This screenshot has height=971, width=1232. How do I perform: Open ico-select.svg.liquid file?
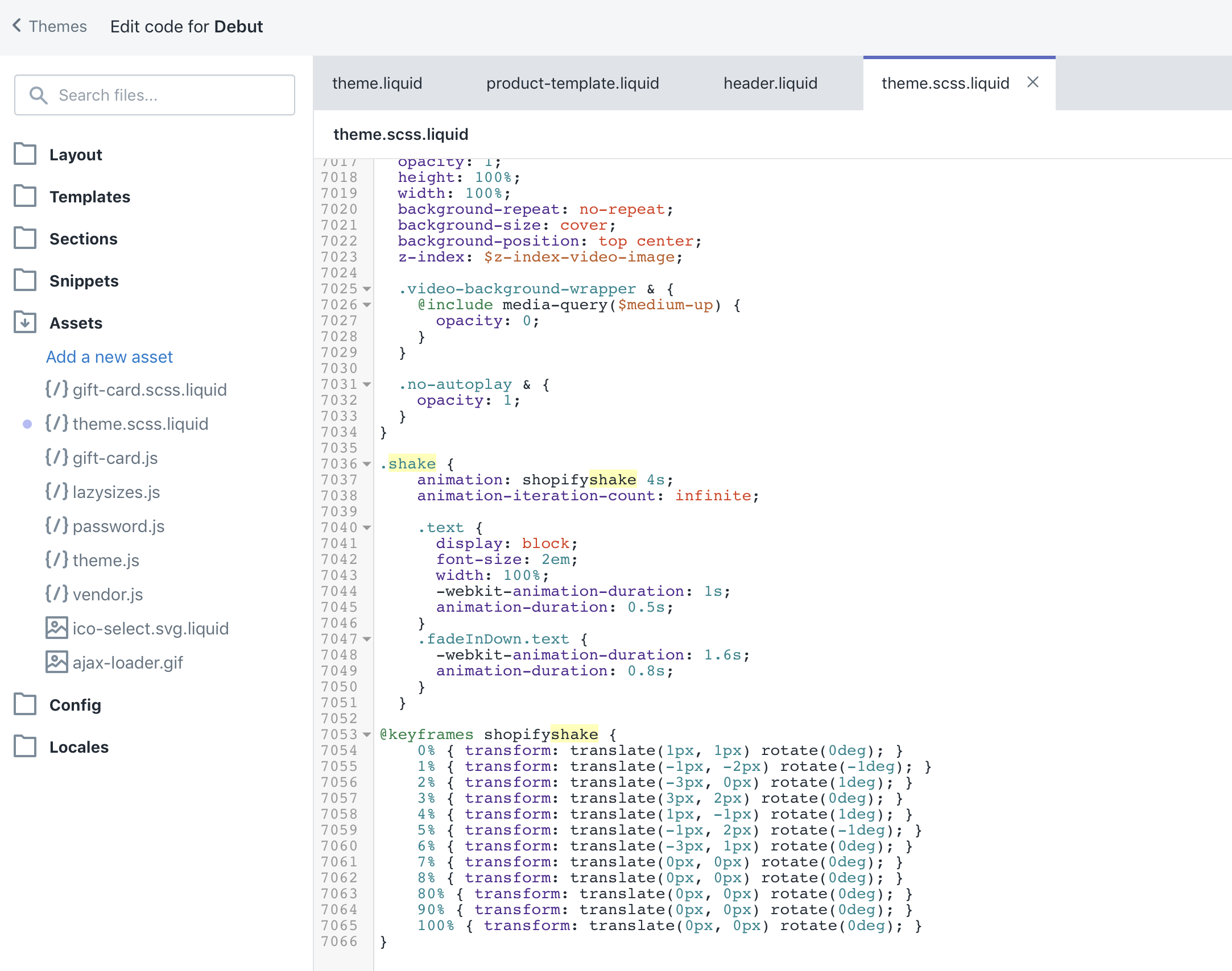click(x=151, y=629)
